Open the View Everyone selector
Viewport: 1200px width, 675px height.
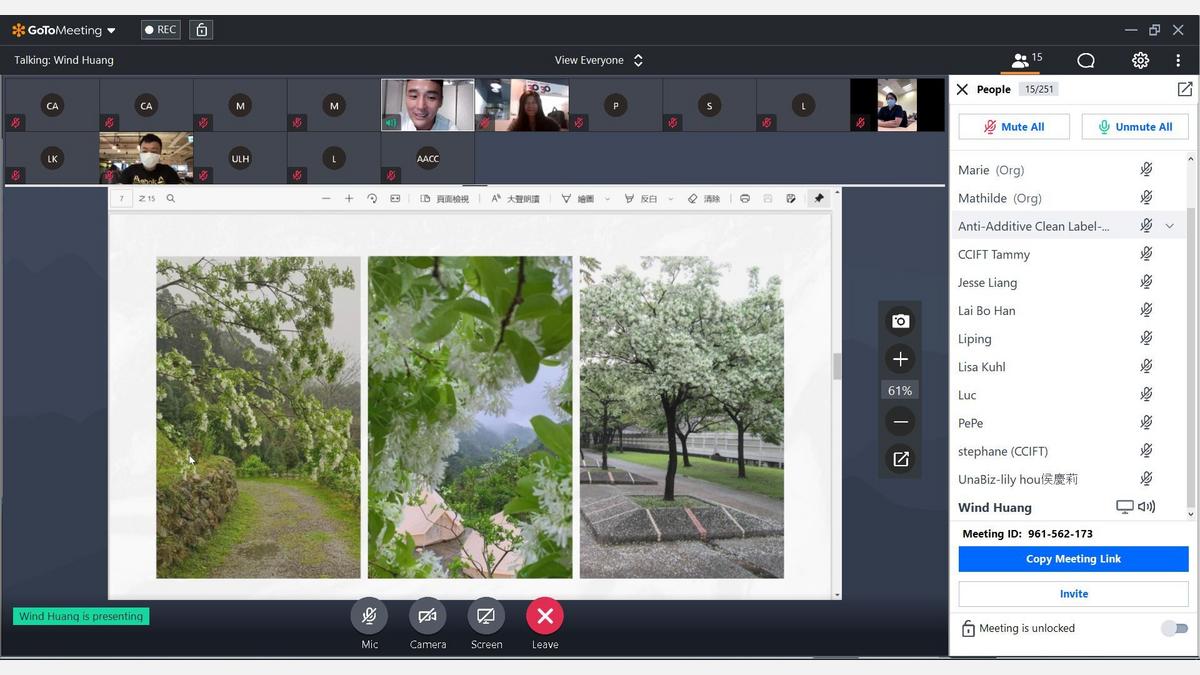[598, 60]
